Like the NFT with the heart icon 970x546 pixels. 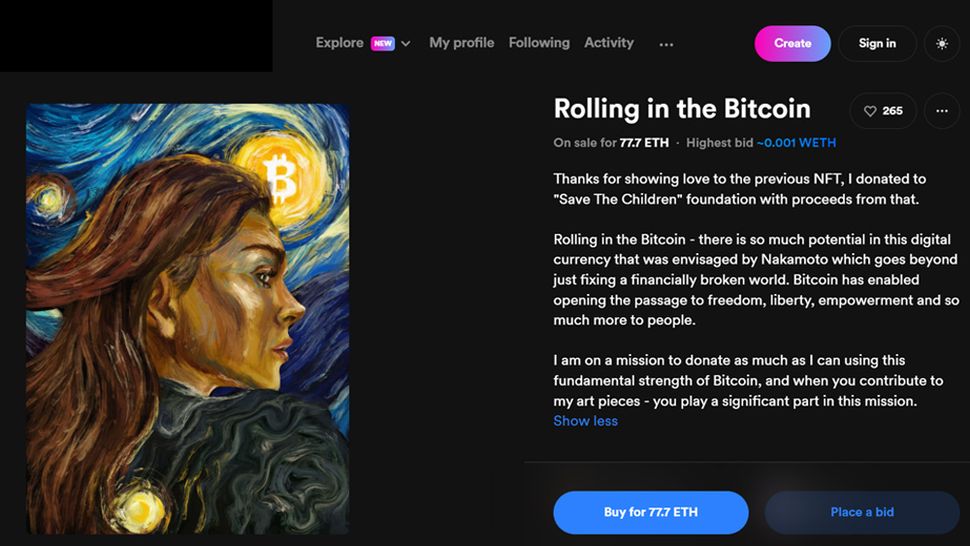click(870, 111)
